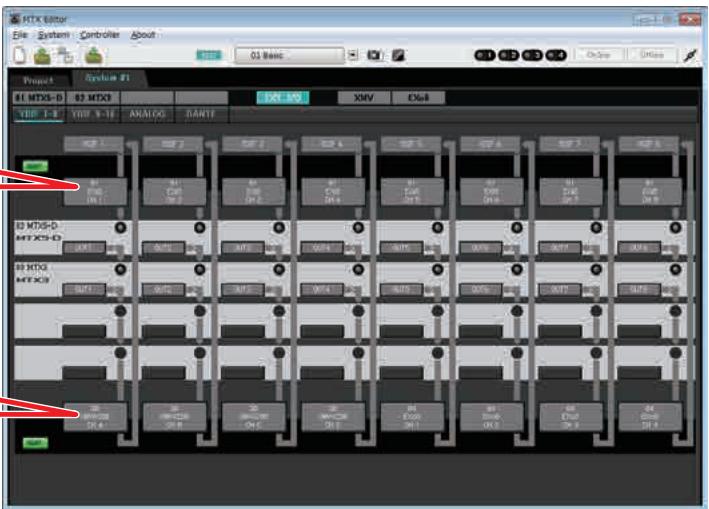
Task: Open the preset list dropdown arrow
Action: (x=353, y=55)
